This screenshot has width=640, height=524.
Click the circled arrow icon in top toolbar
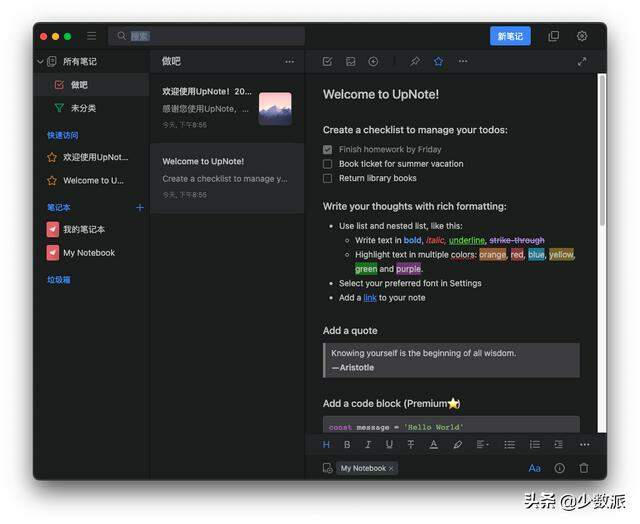pyautogui.click(x=373, y=62)
